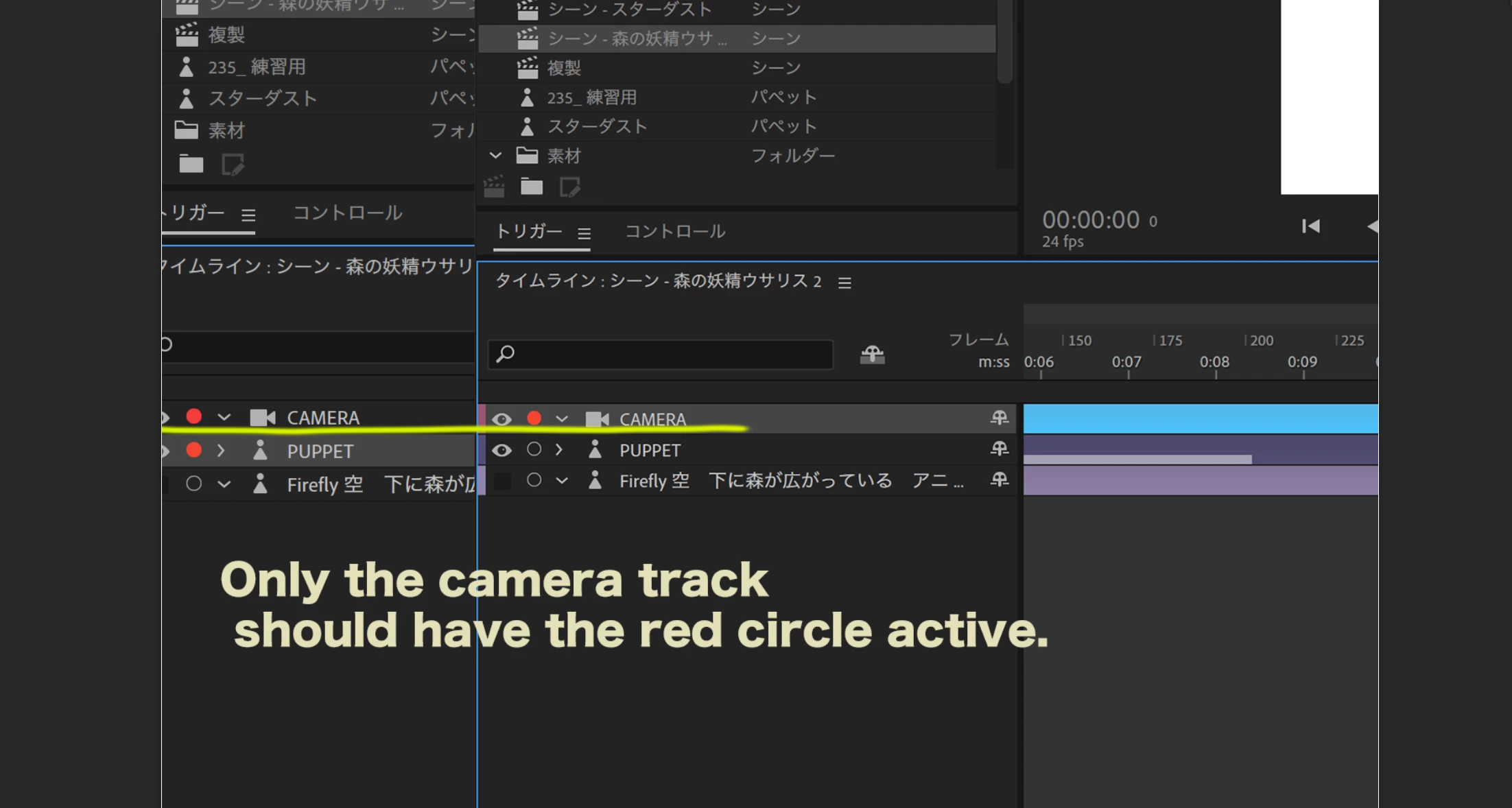Hide the CAMERA track with eye icon
Viewport: 1512px width, 808px height.
coord(501,419)
